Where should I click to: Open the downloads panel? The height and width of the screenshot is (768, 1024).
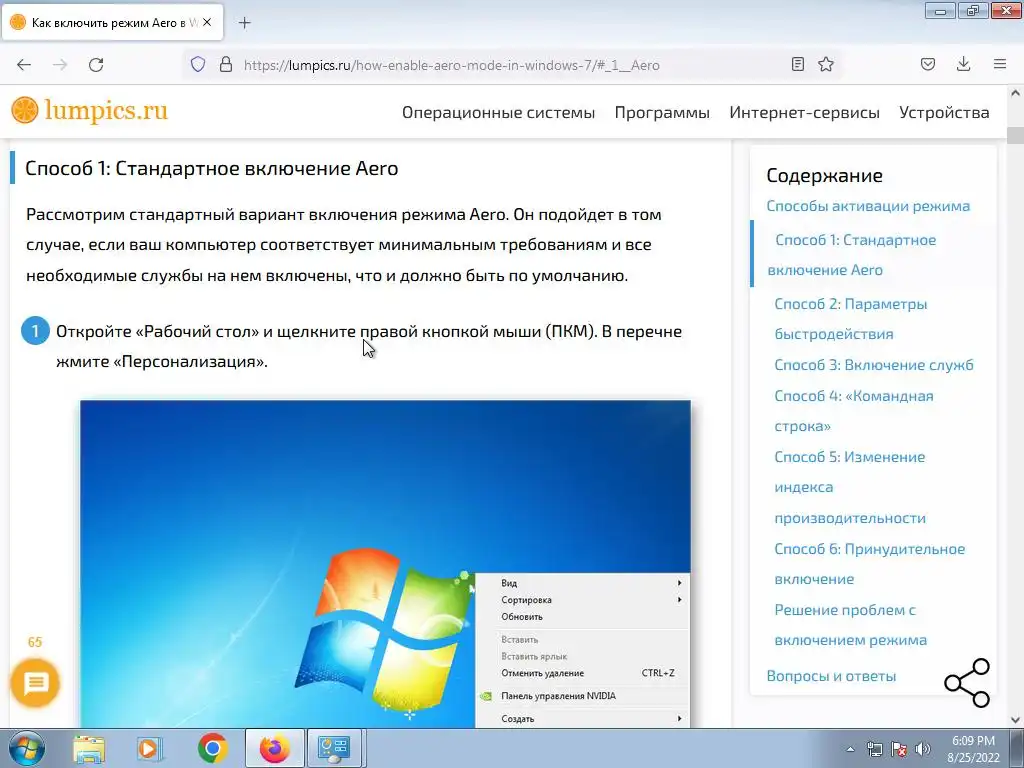click(x=963, y=65)
